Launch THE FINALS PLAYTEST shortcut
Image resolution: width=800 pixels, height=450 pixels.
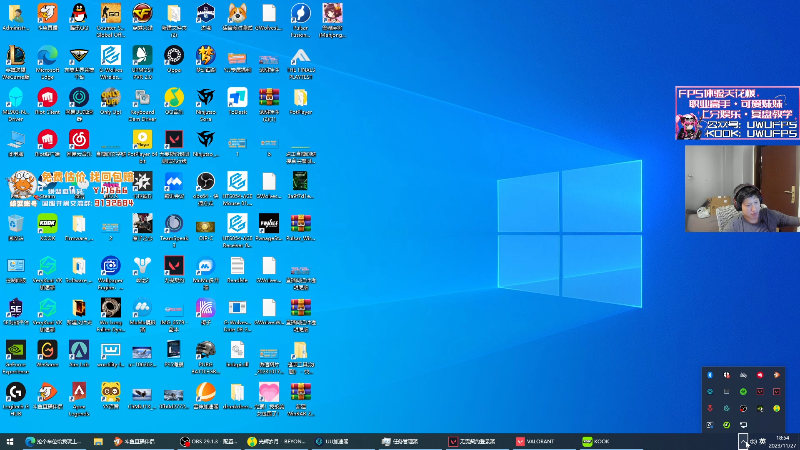coord(301,62)
